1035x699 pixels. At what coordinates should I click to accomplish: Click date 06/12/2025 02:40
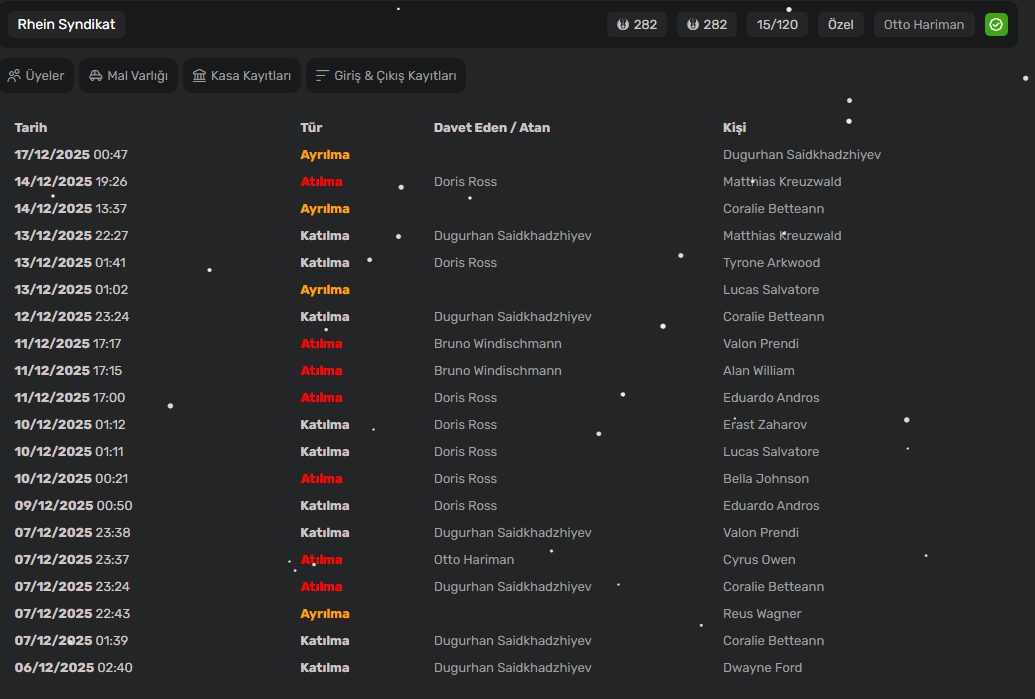pyautogui.click(x=73, y=669)
